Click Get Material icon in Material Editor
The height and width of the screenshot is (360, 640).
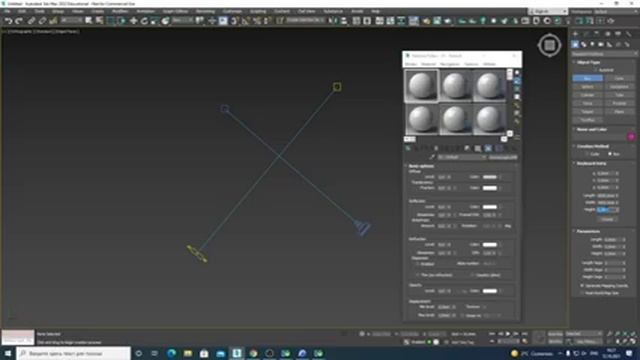pos(408,149)
